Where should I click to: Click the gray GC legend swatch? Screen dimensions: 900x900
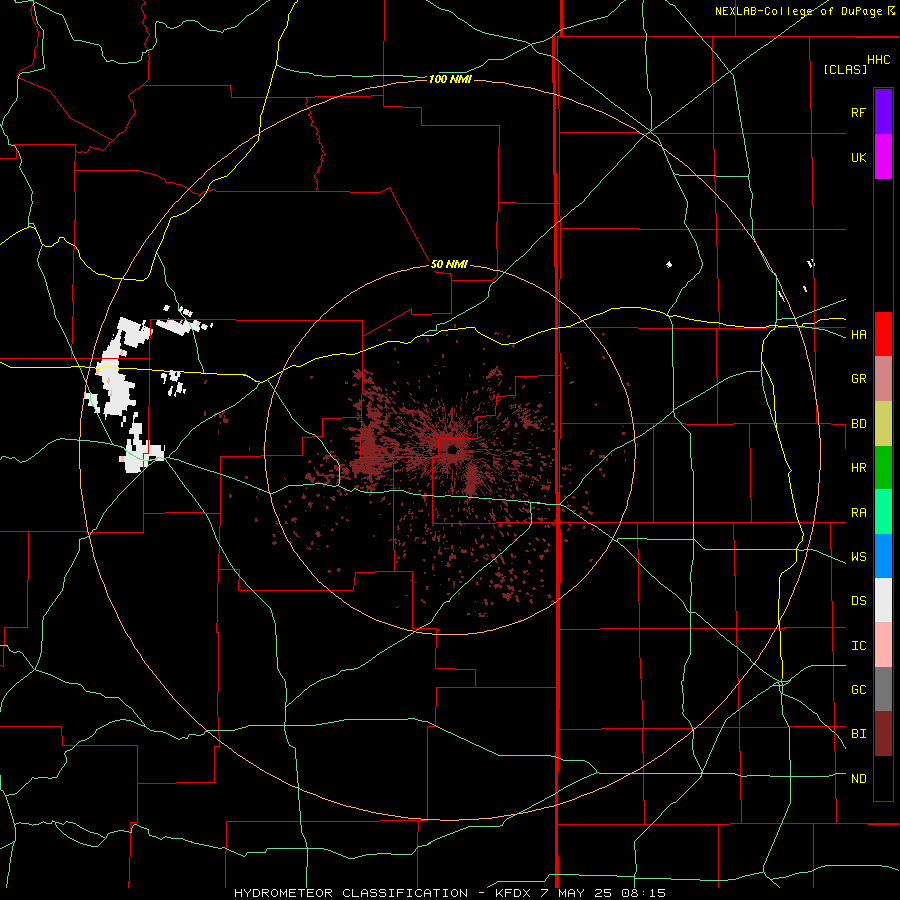click(x=883, y=689)
